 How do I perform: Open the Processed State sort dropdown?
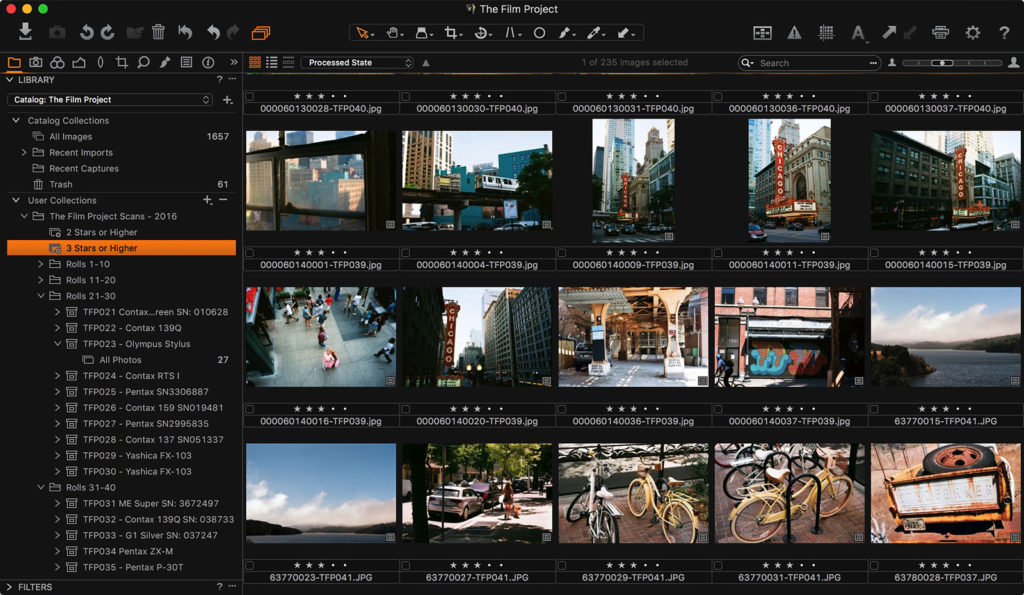coord(357,62)
